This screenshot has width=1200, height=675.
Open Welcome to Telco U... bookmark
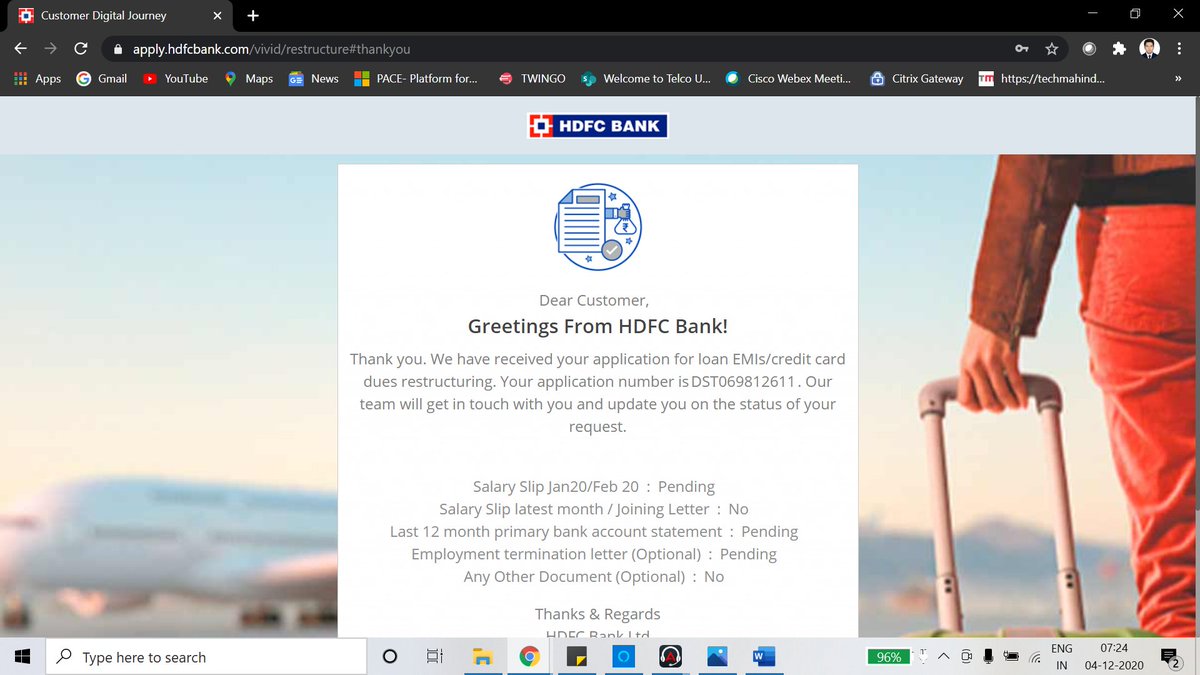[646, 78]
